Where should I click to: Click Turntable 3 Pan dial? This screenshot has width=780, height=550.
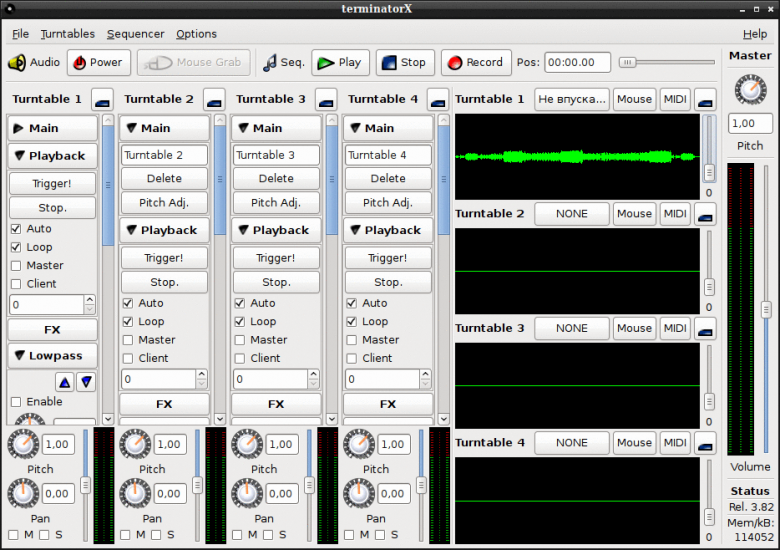247,493
